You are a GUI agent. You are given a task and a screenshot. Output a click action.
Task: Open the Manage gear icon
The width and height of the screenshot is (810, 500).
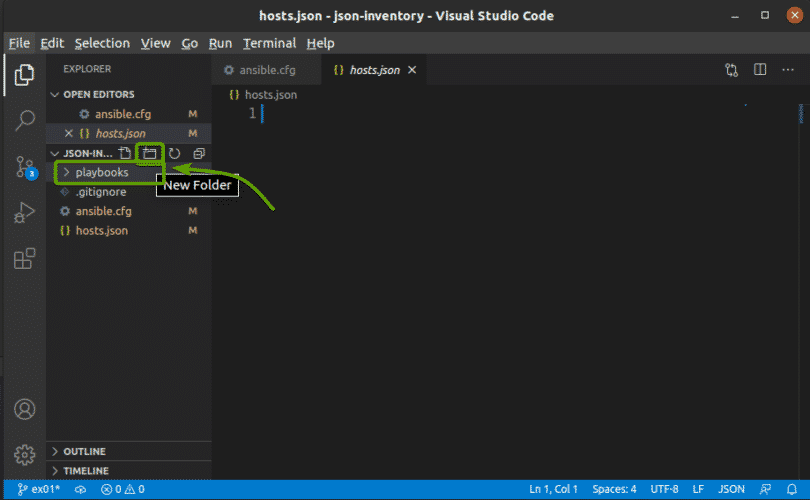[24, 455]
